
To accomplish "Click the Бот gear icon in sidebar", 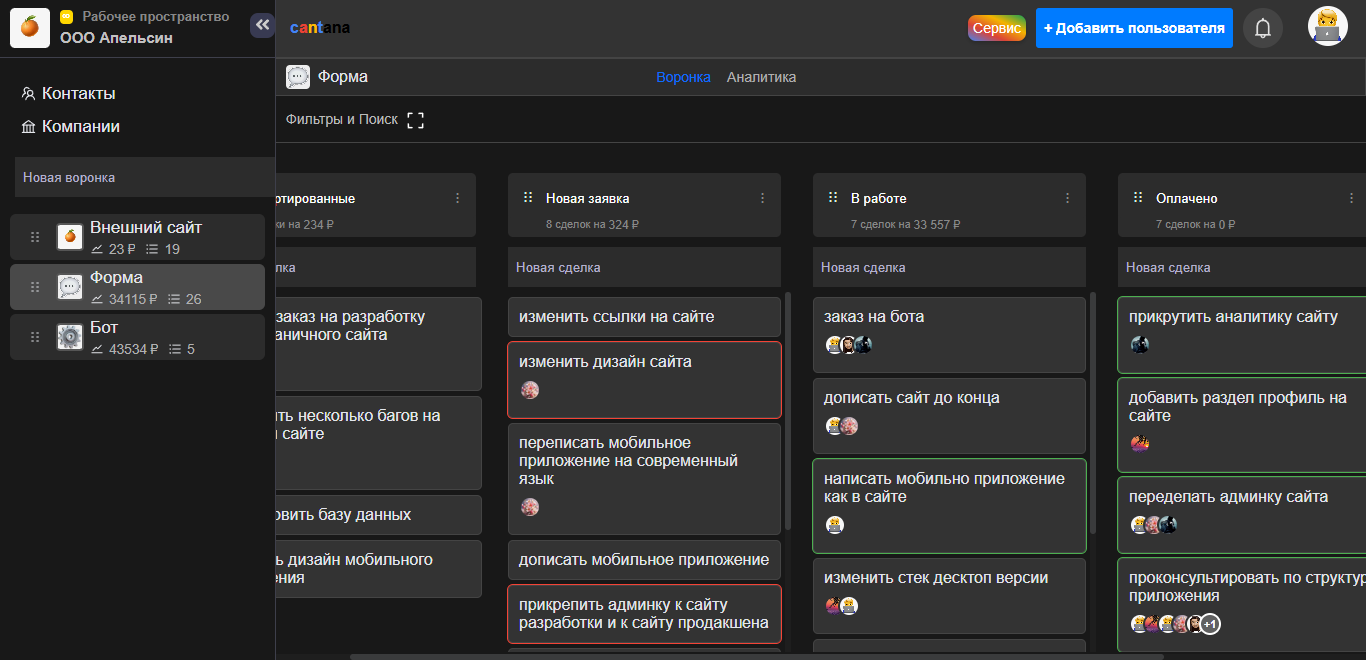I will (70, 337).
